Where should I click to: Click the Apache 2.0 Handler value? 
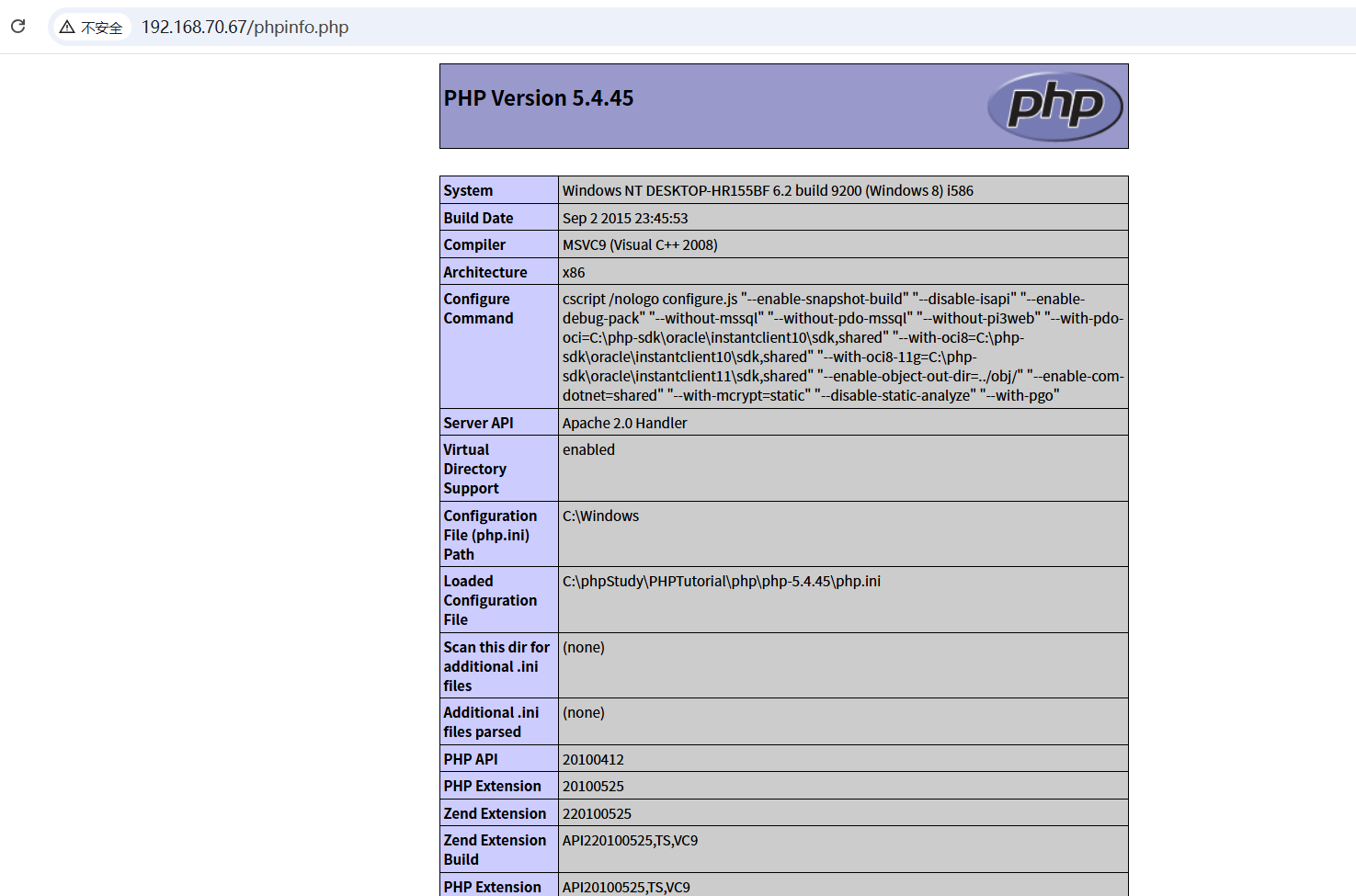tap(625, 423)
